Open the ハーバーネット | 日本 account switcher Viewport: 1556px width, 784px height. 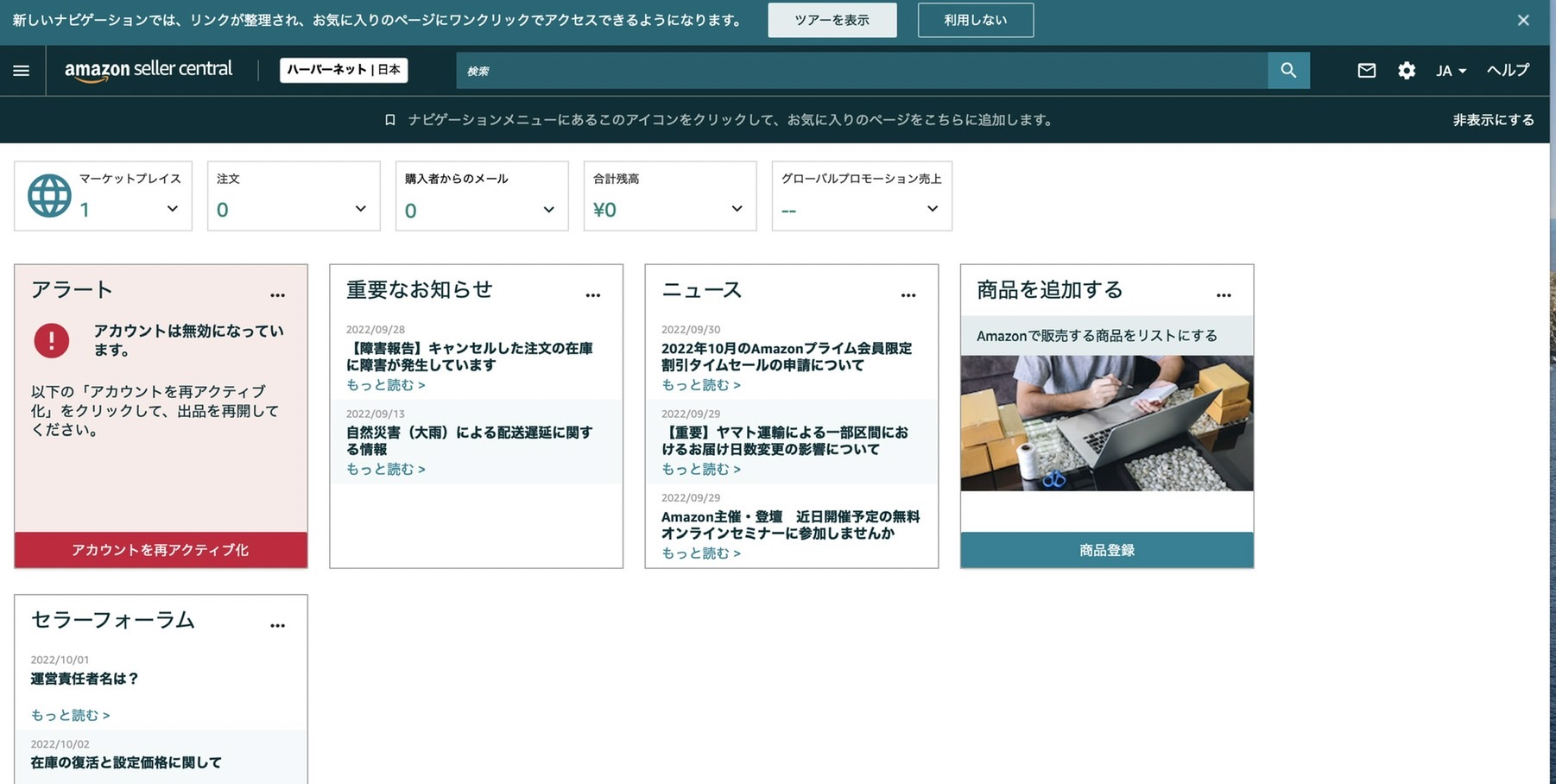tap(344, 70)
